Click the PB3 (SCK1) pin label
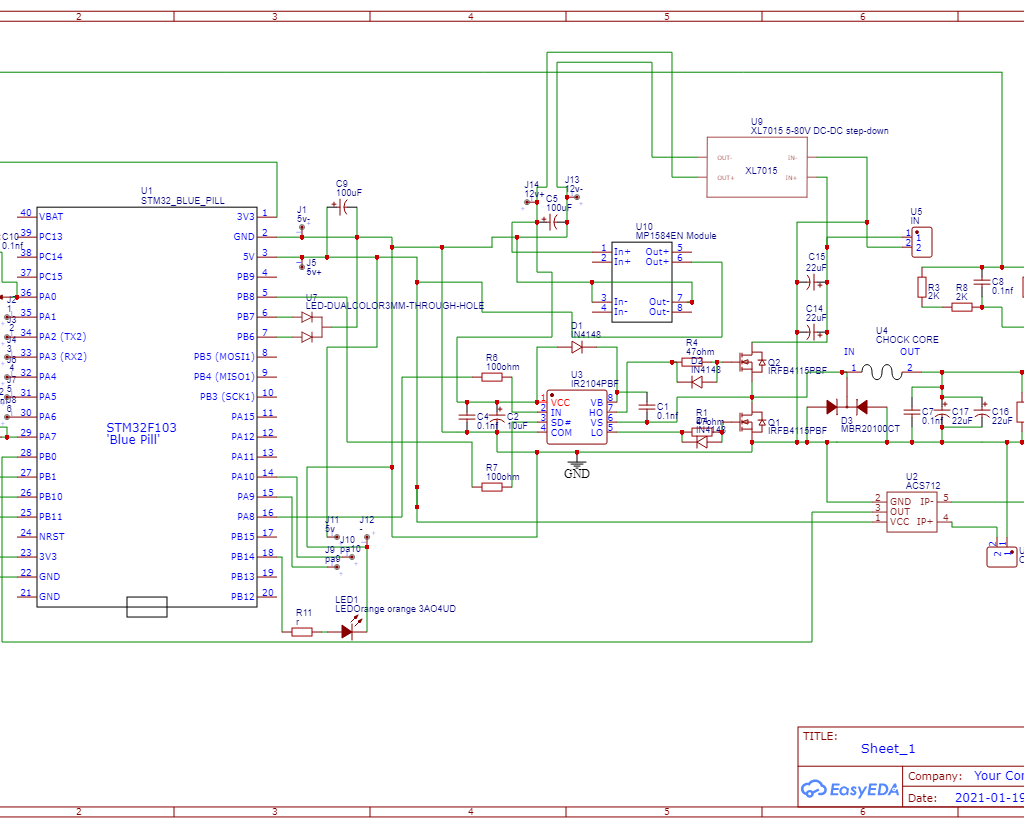Image resolution: width=1024 pixels, height=828 pixels. pos(227,397)
